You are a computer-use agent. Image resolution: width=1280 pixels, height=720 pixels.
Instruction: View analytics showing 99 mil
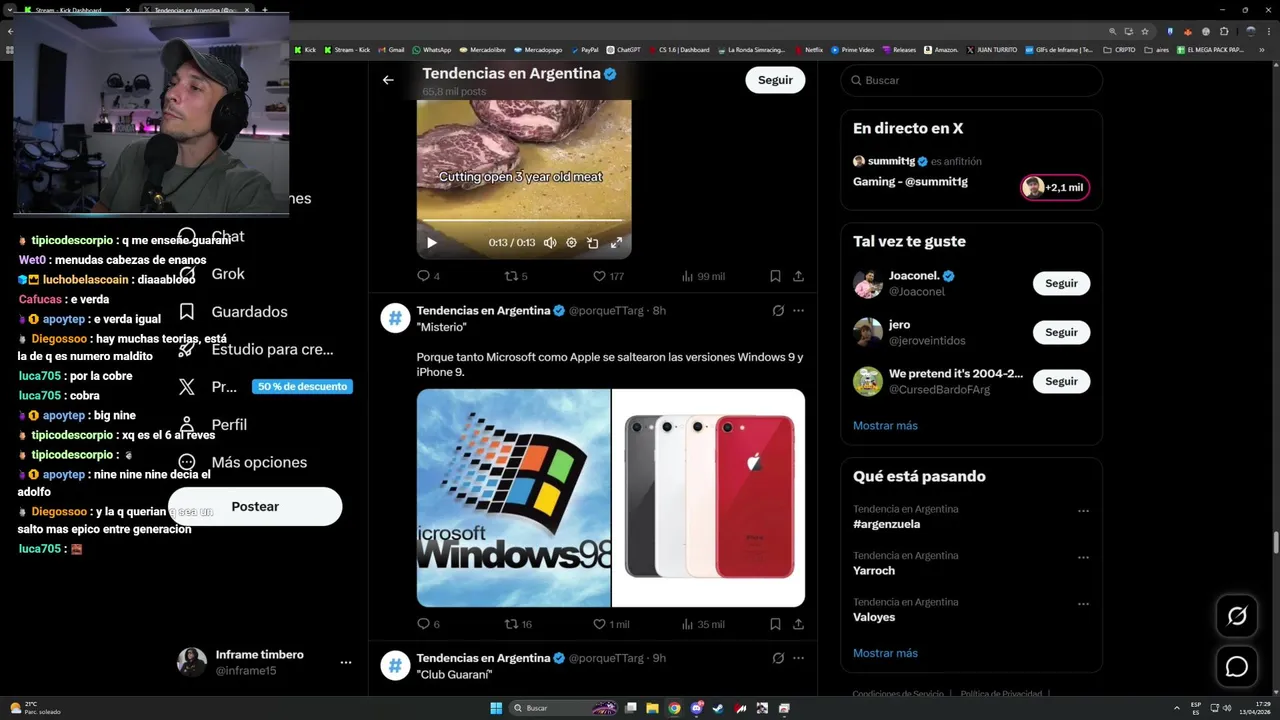click(x=703, y=276)
